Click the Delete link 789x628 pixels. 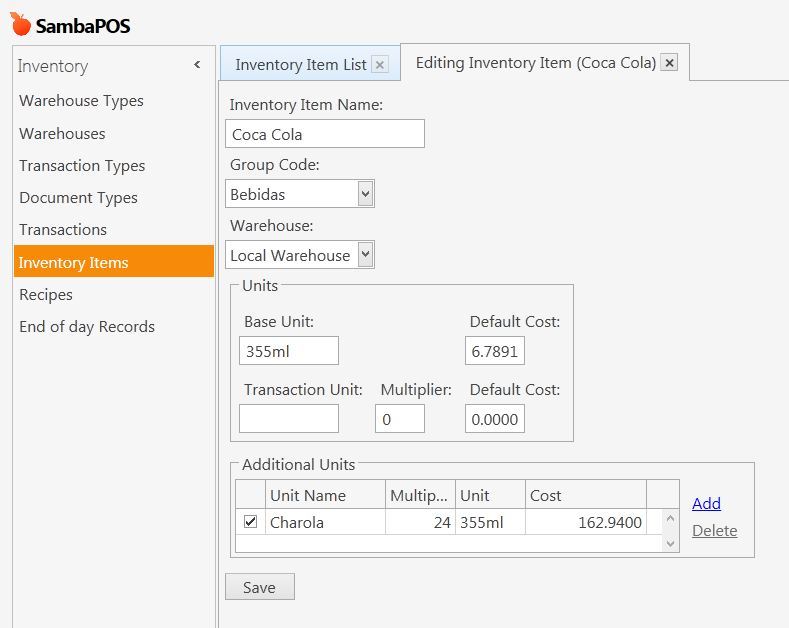click(x=714, y=530)
